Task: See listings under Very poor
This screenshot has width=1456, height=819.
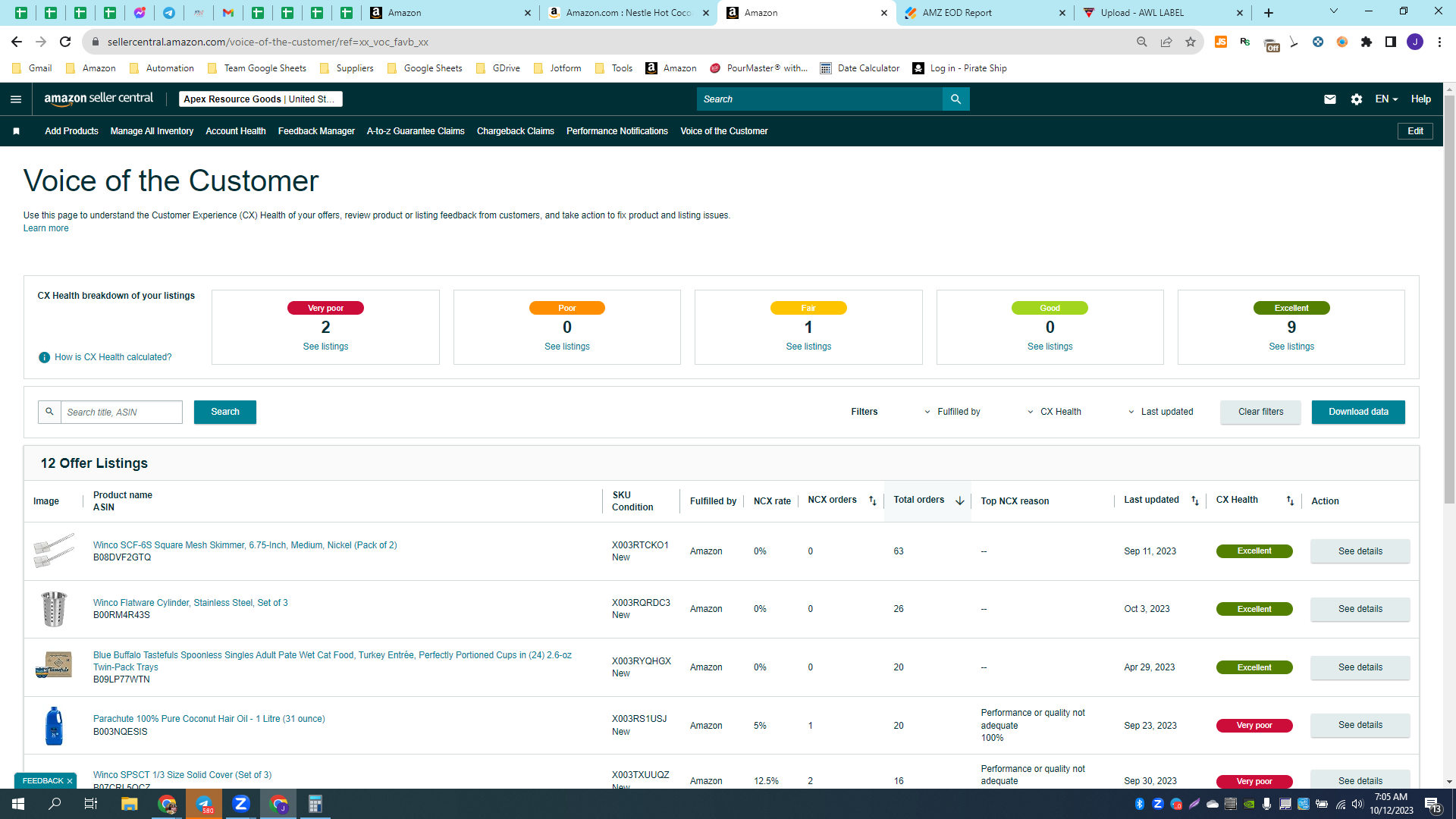Action: coord(325,347)
